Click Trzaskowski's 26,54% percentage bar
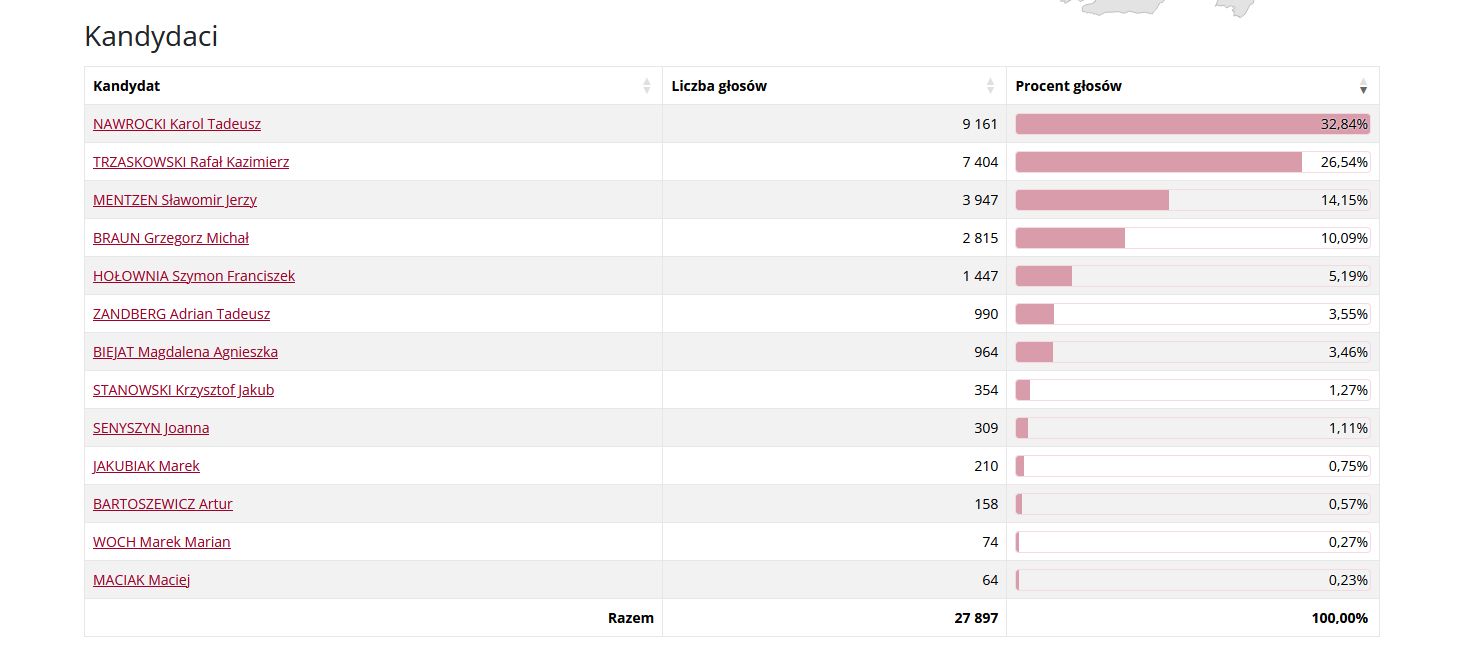 [x=1158, y=162]
